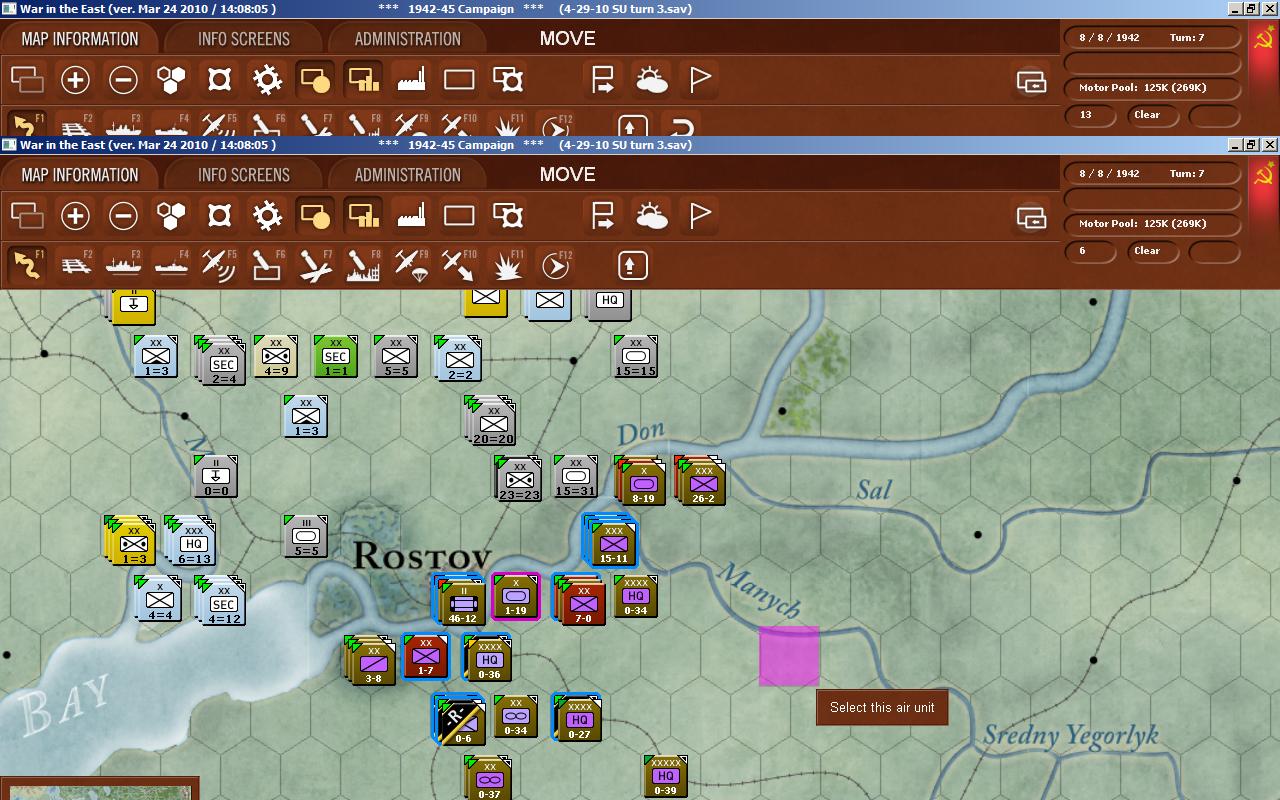Select F5 air recon mode in front window
Image resolution: width=1280 pixels, height=800 pixels.
219,265
